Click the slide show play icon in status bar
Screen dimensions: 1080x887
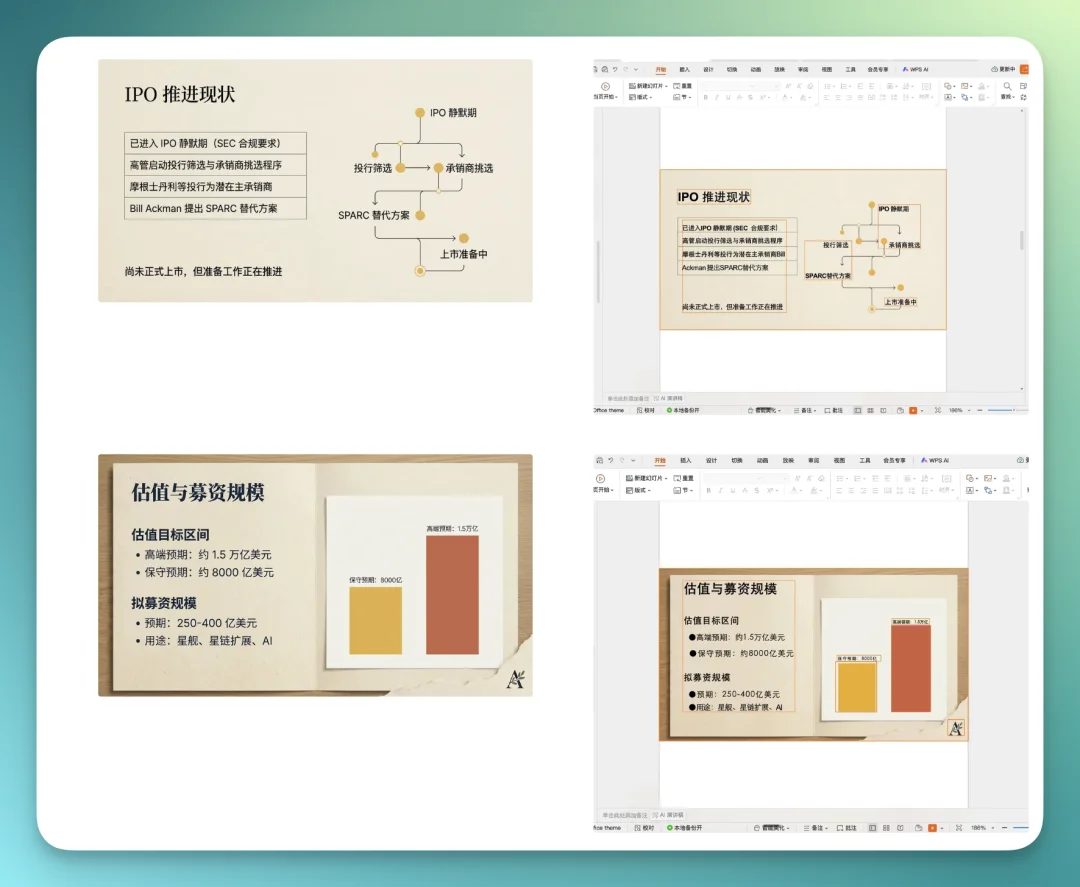pos(912,410)
